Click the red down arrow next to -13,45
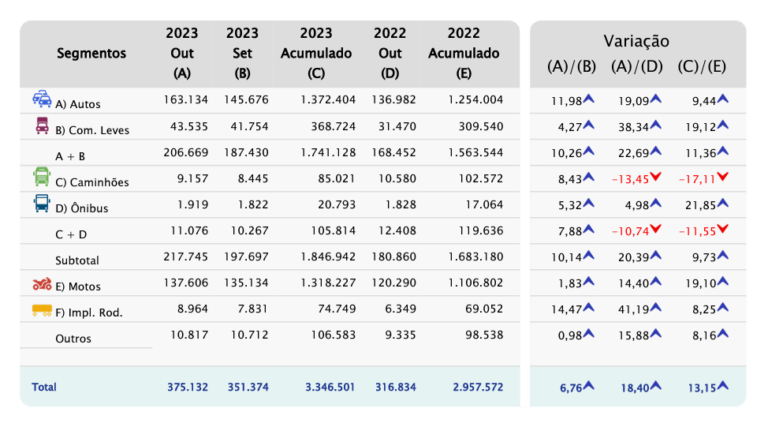This screenshot has height=427, width=768. click(x=655, y=177)
